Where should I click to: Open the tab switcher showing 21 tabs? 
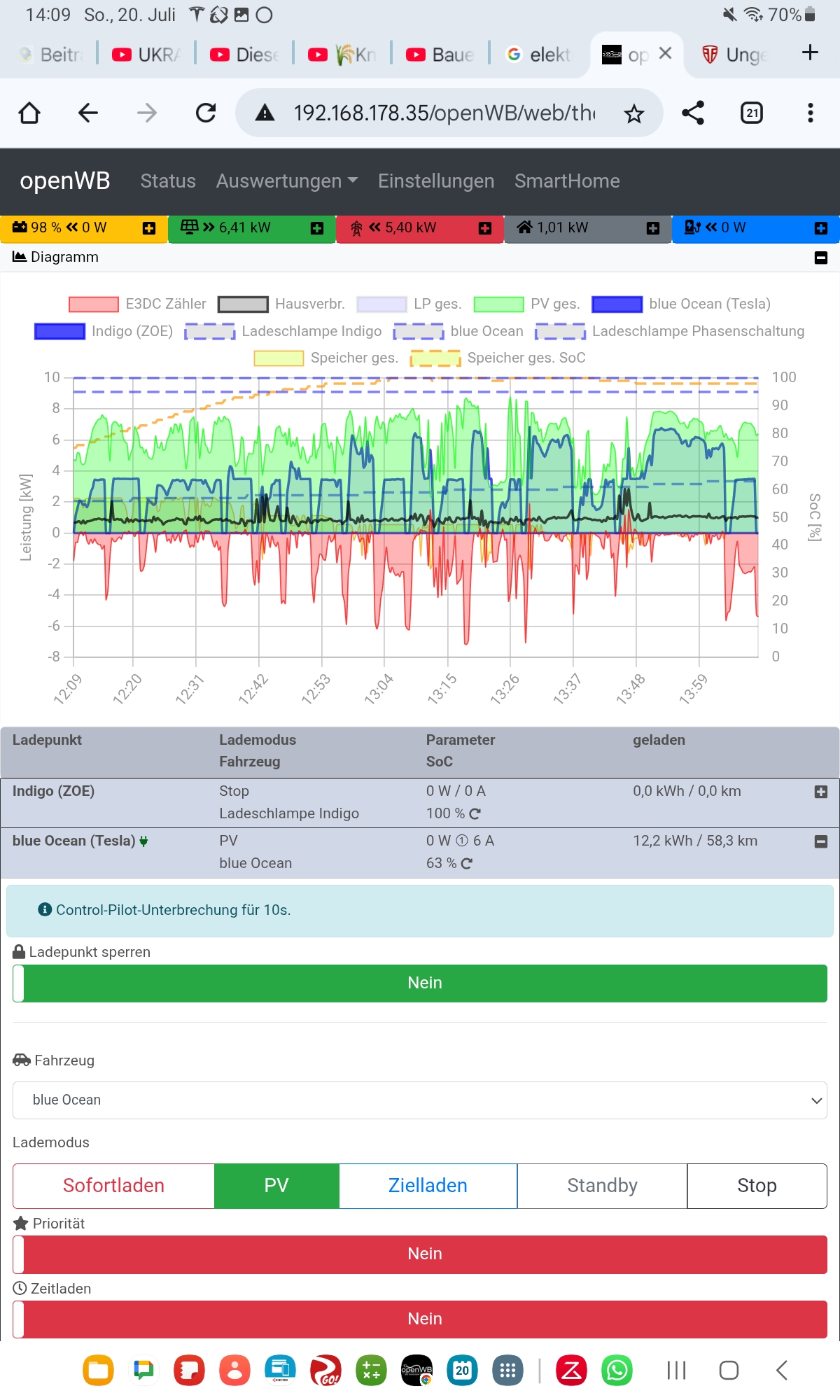(752, 113)
